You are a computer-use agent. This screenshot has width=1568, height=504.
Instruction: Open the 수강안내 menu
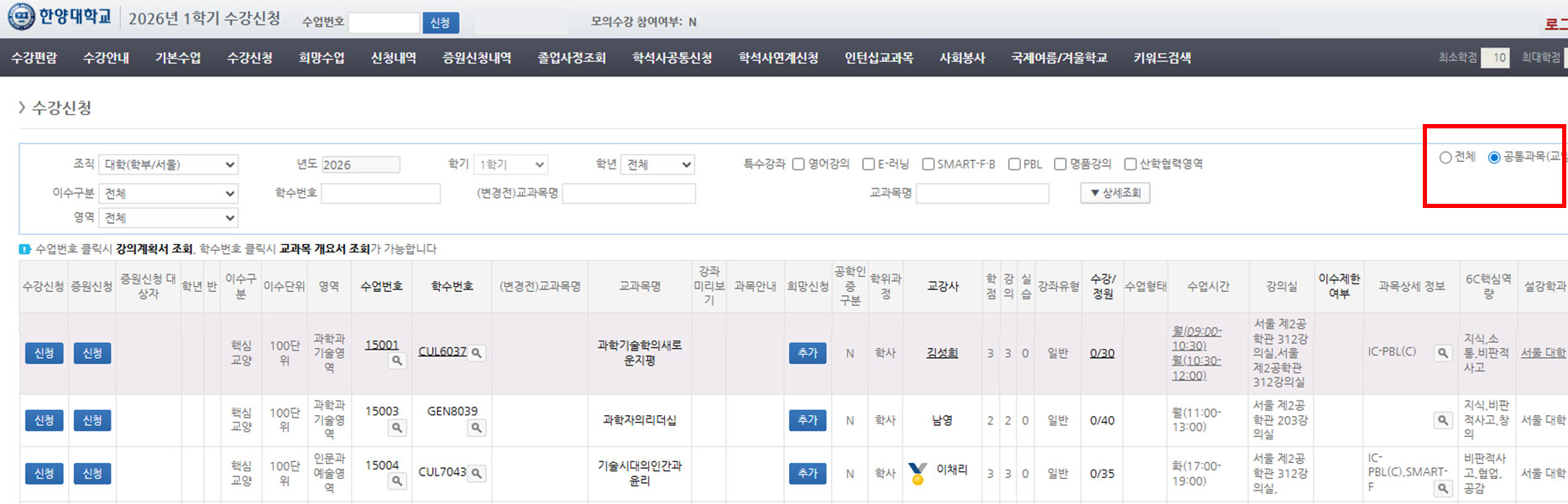click(x=106, y=58)
